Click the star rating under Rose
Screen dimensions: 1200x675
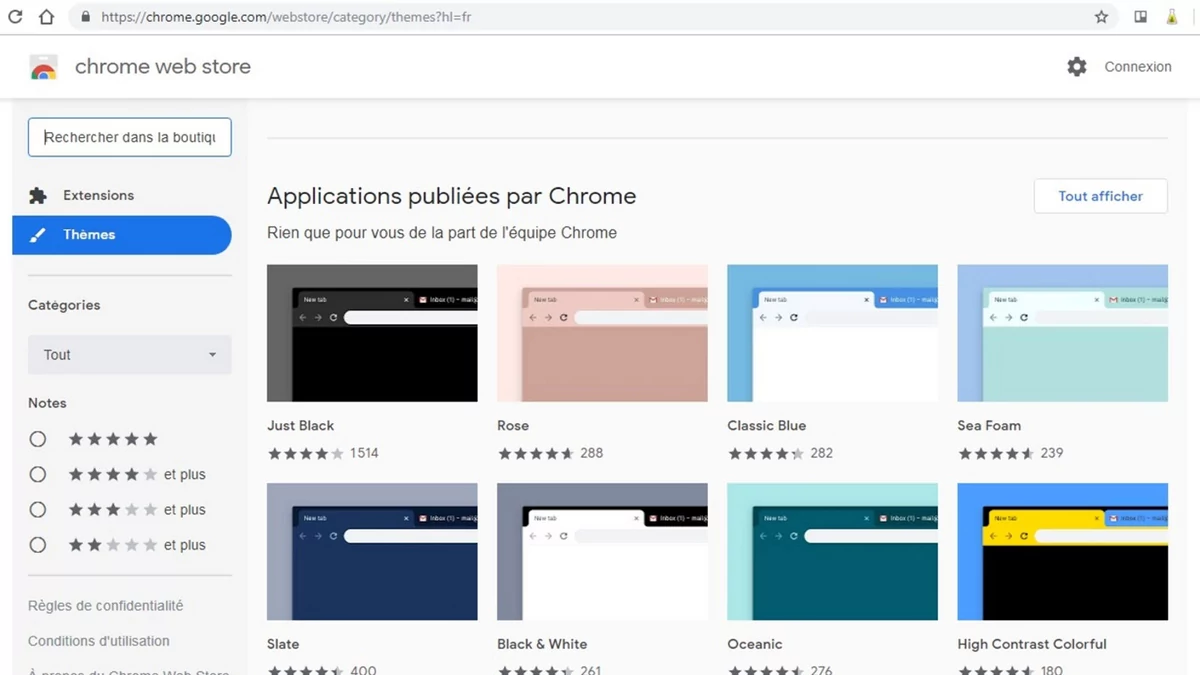pyautogui.click(x=535, y=453)
